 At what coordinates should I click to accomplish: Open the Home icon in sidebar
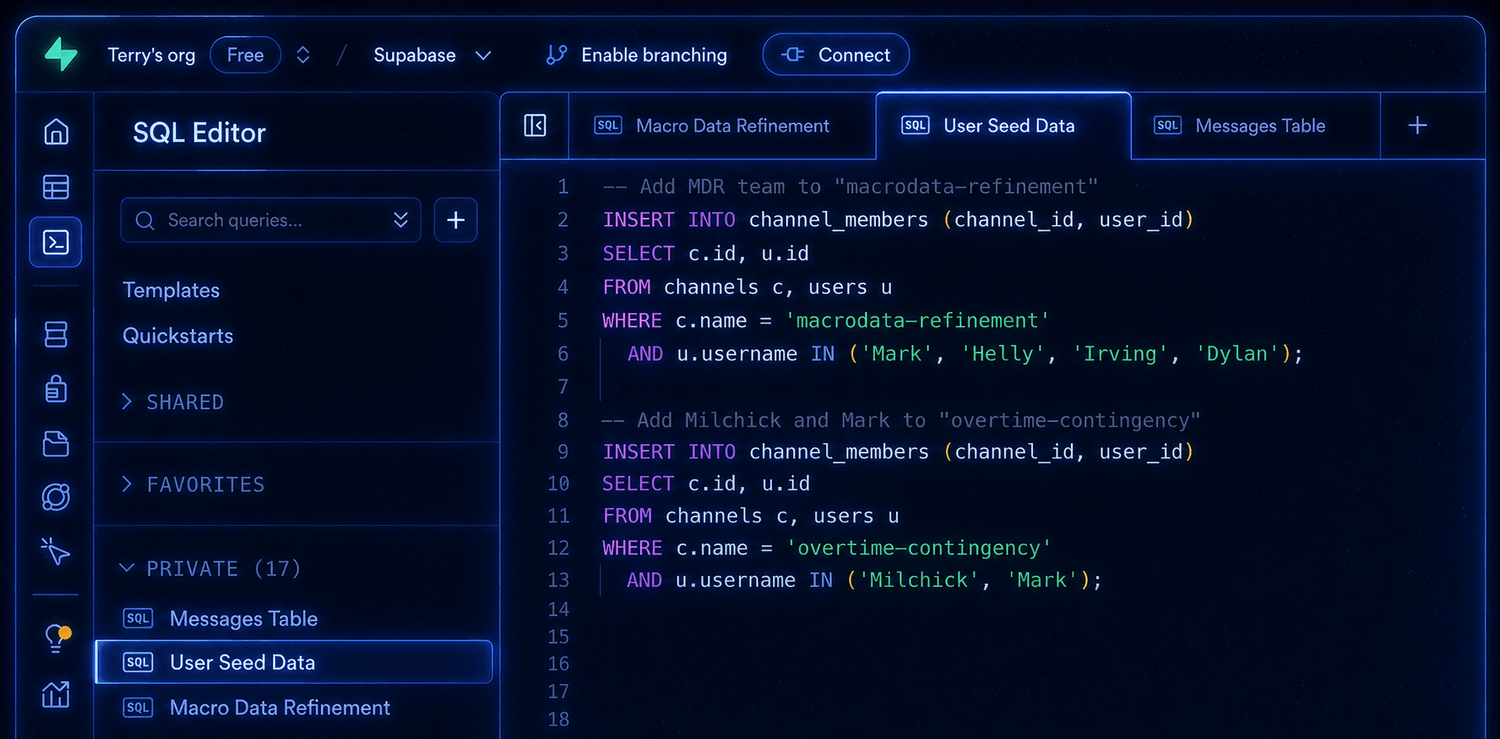click(x=56, y=132)
